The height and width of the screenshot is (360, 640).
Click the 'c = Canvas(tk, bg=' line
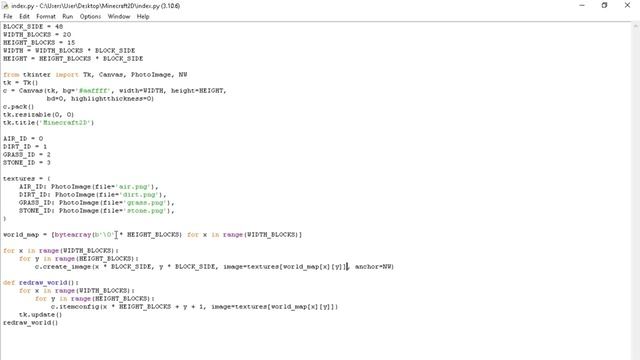[x=115, y=91]
